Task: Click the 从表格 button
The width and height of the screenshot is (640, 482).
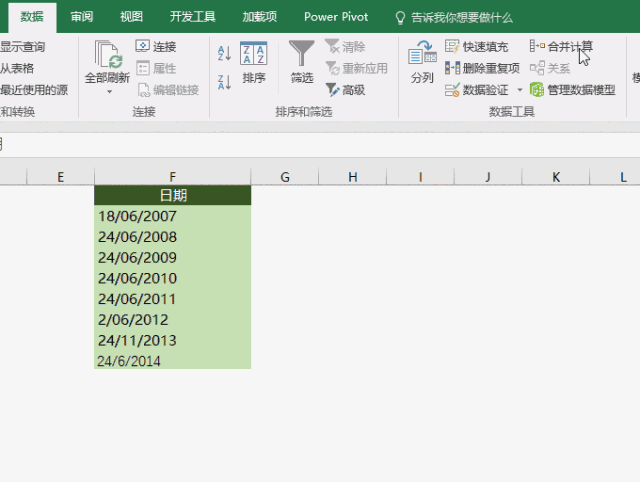Action: 17,68
